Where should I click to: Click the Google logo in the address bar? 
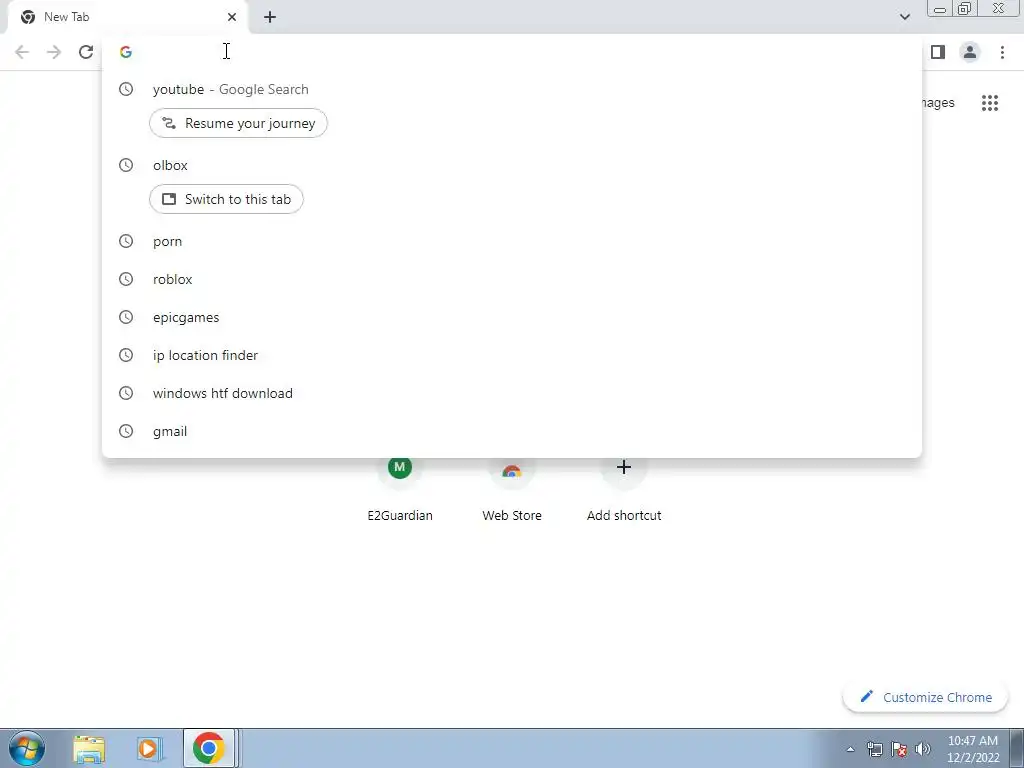[126, 52]
